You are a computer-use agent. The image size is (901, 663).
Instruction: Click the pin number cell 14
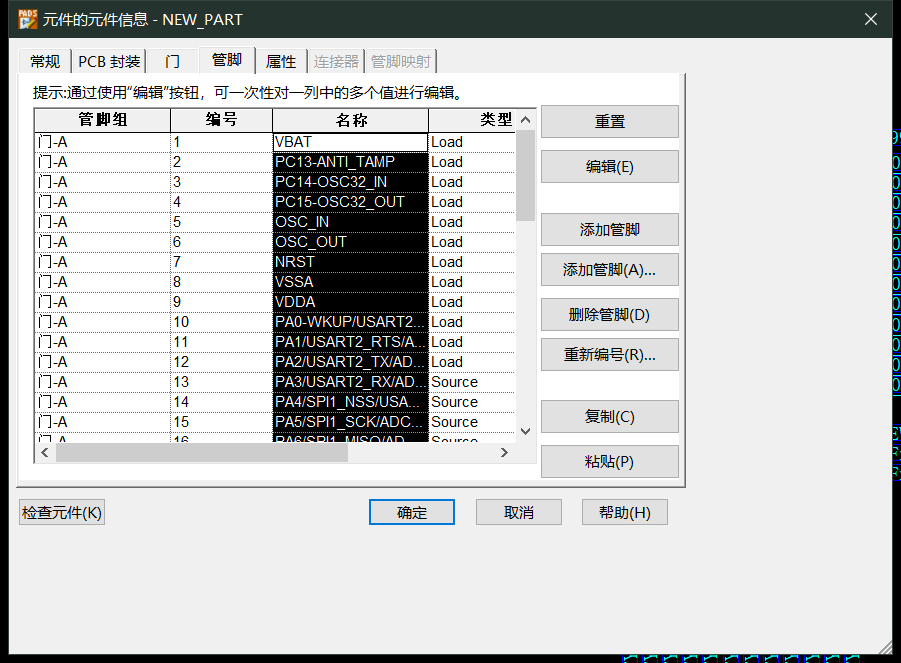(221, 402)
